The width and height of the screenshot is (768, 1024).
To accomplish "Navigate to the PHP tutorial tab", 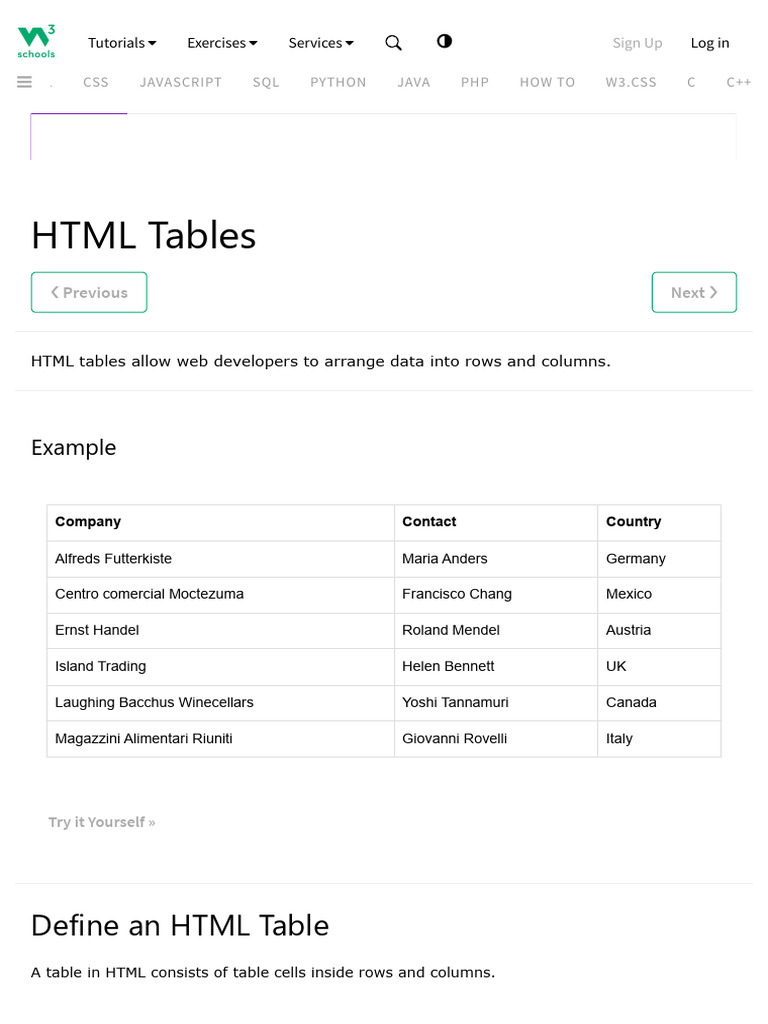I will [475, 82].
